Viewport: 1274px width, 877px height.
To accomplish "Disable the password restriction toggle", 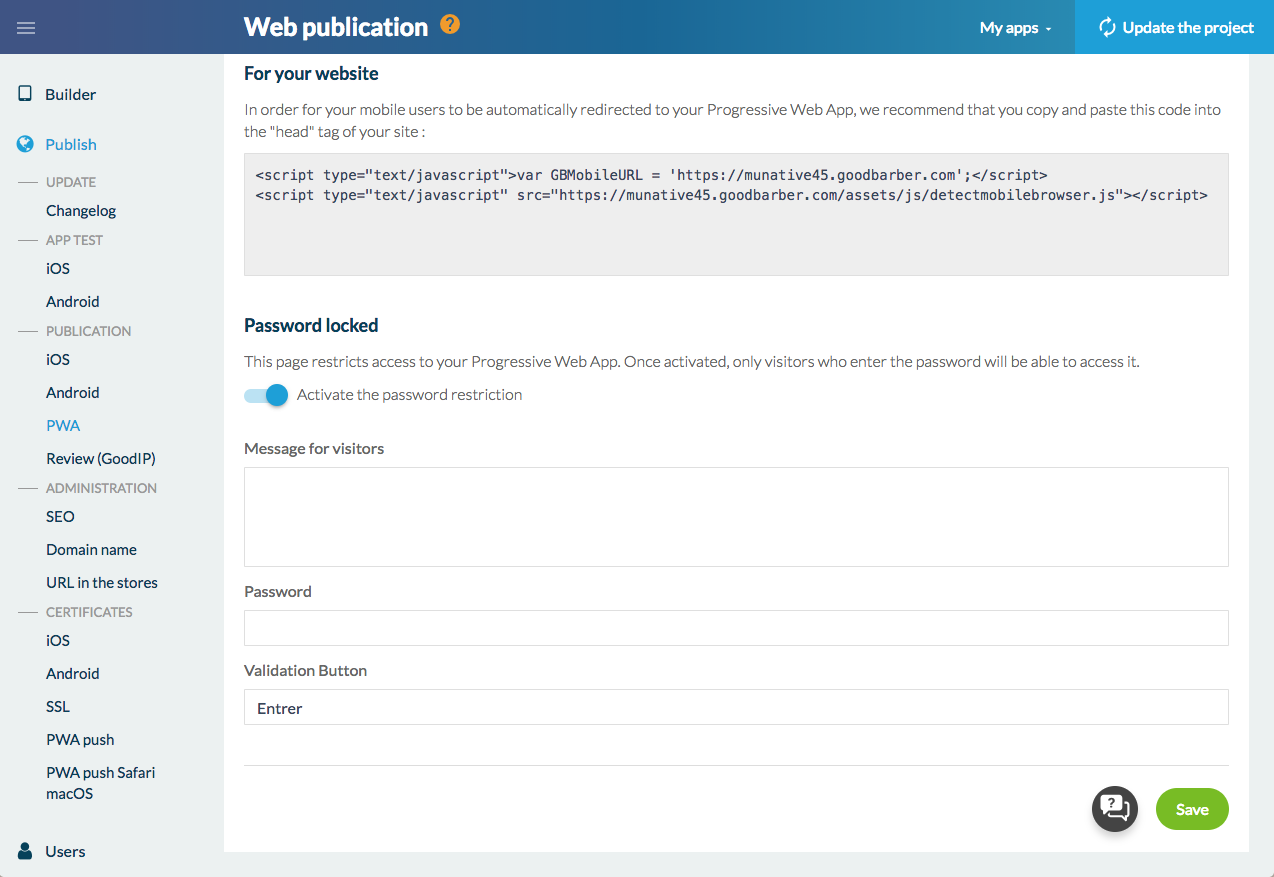I will [x=267, y=395].
